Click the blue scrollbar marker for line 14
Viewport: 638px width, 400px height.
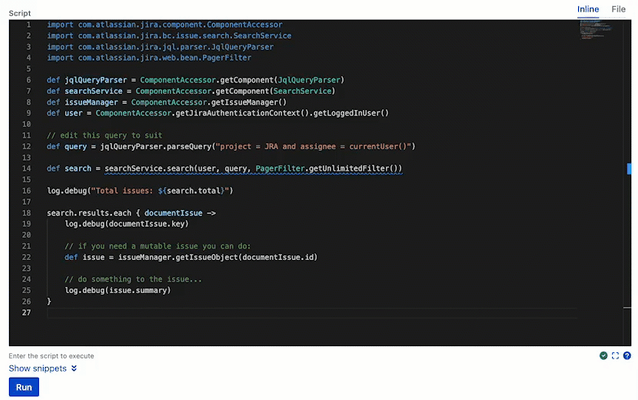pos(629,168)
